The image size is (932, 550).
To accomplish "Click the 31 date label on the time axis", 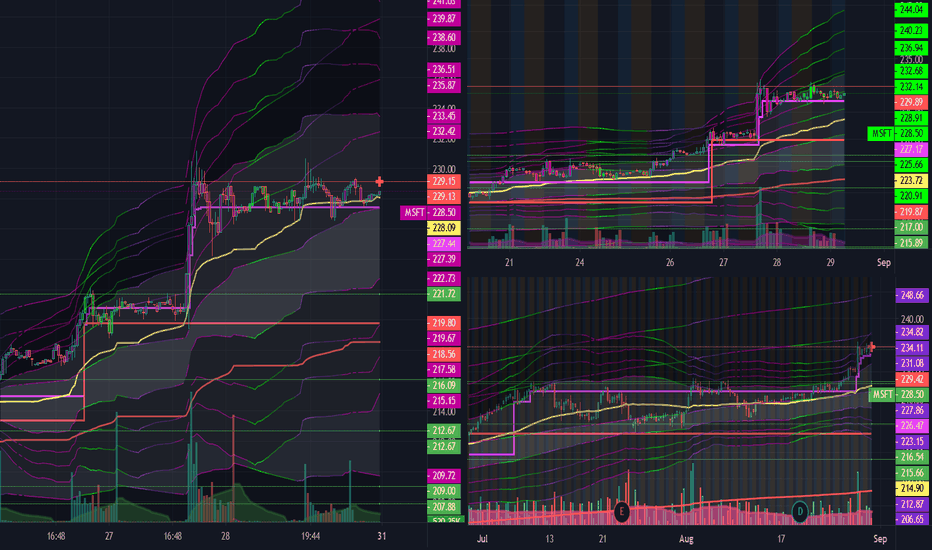I will (382, 536).
